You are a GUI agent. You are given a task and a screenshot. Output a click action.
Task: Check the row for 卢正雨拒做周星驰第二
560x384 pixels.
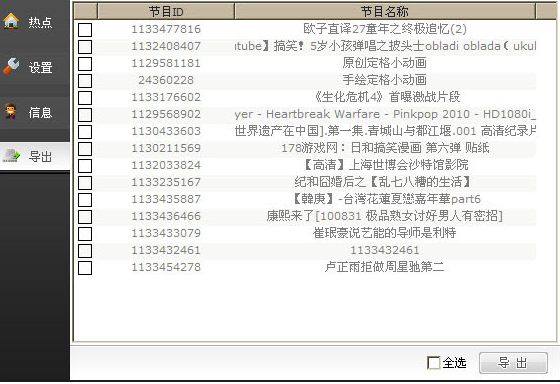click(85, 268)
